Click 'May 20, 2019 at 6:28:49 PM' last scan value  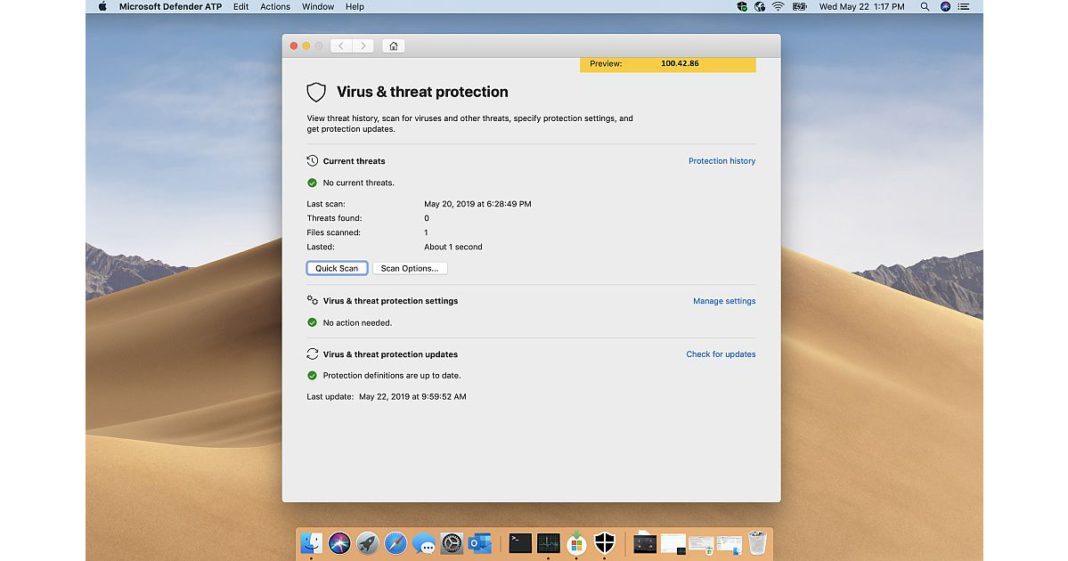click(477, 204)
